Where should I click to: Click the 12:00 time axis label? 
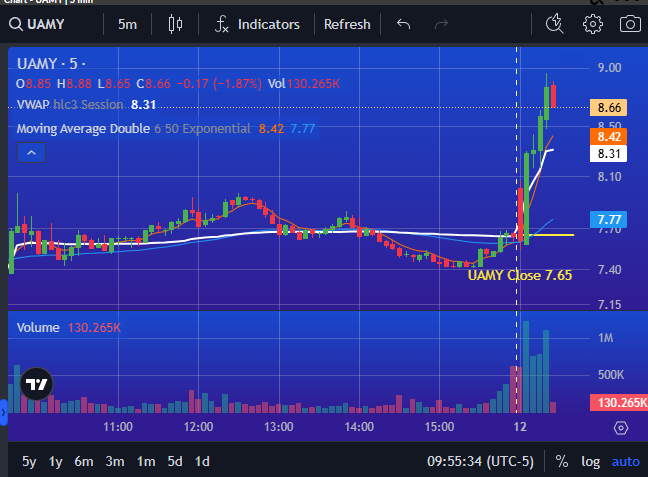tap(198, 427)
